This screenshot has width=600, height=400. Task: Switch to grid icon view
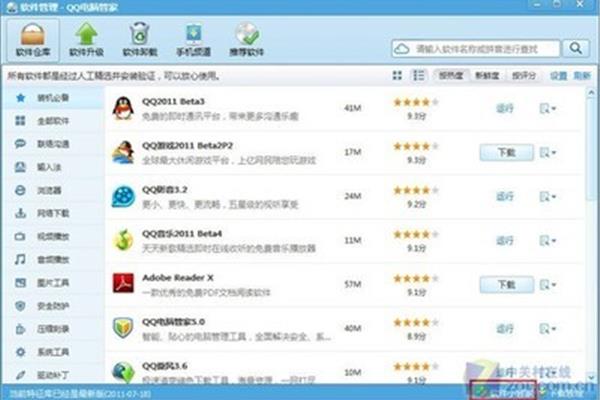[397, 75]
